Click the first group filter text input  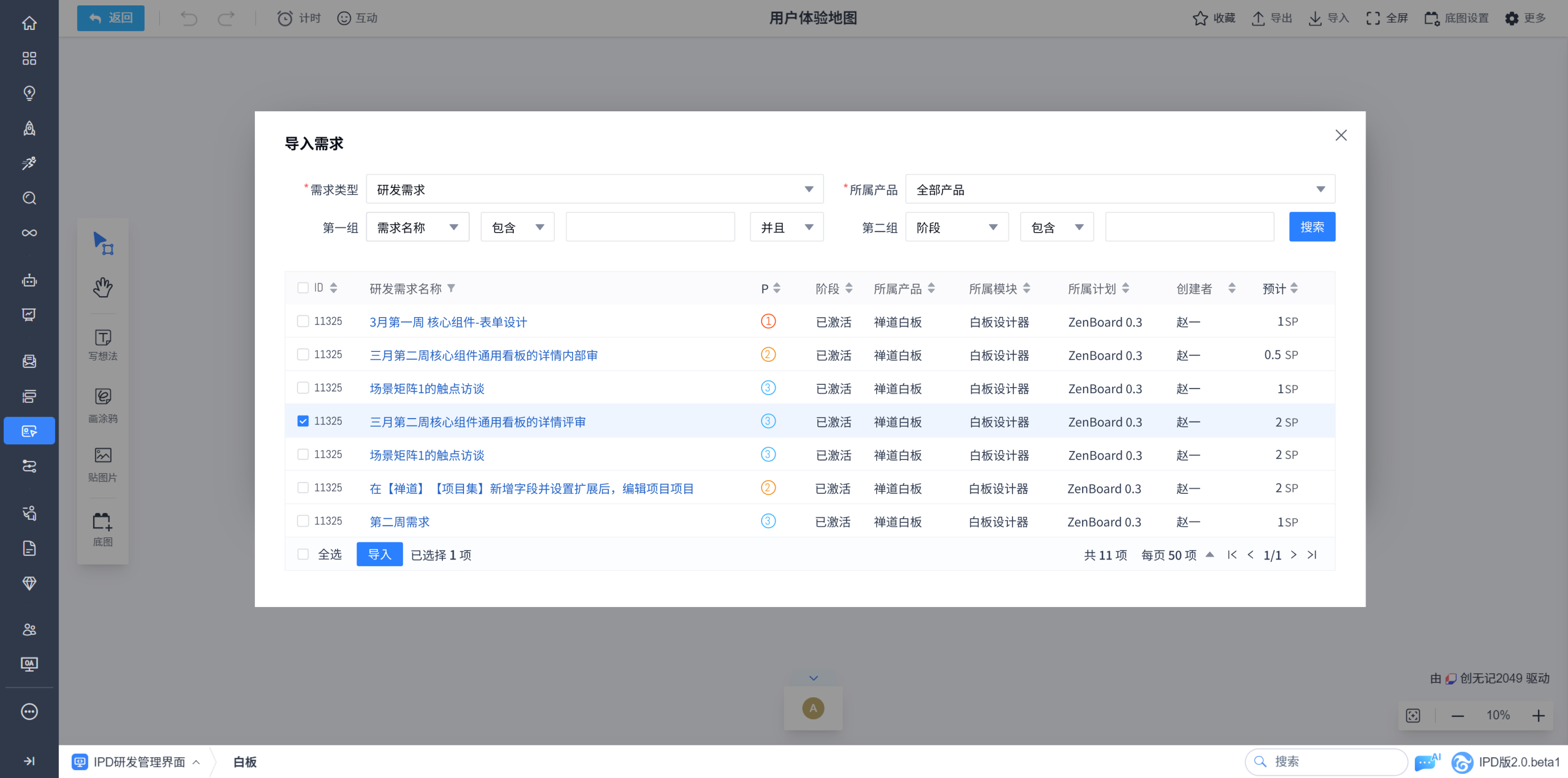pyautogui.click(x=649, y=227)
